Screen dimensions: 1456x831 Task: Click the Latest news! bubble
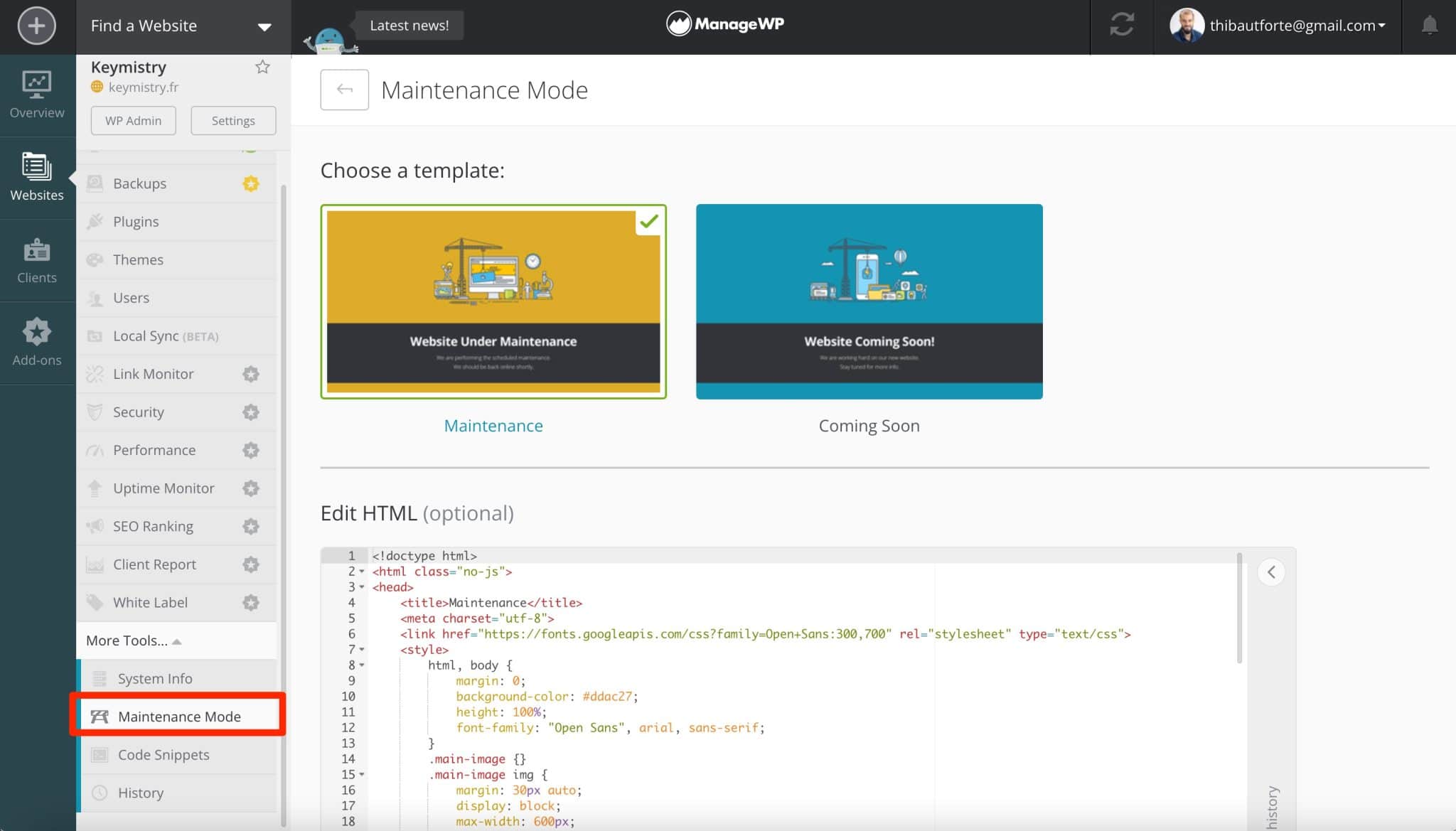409,26
